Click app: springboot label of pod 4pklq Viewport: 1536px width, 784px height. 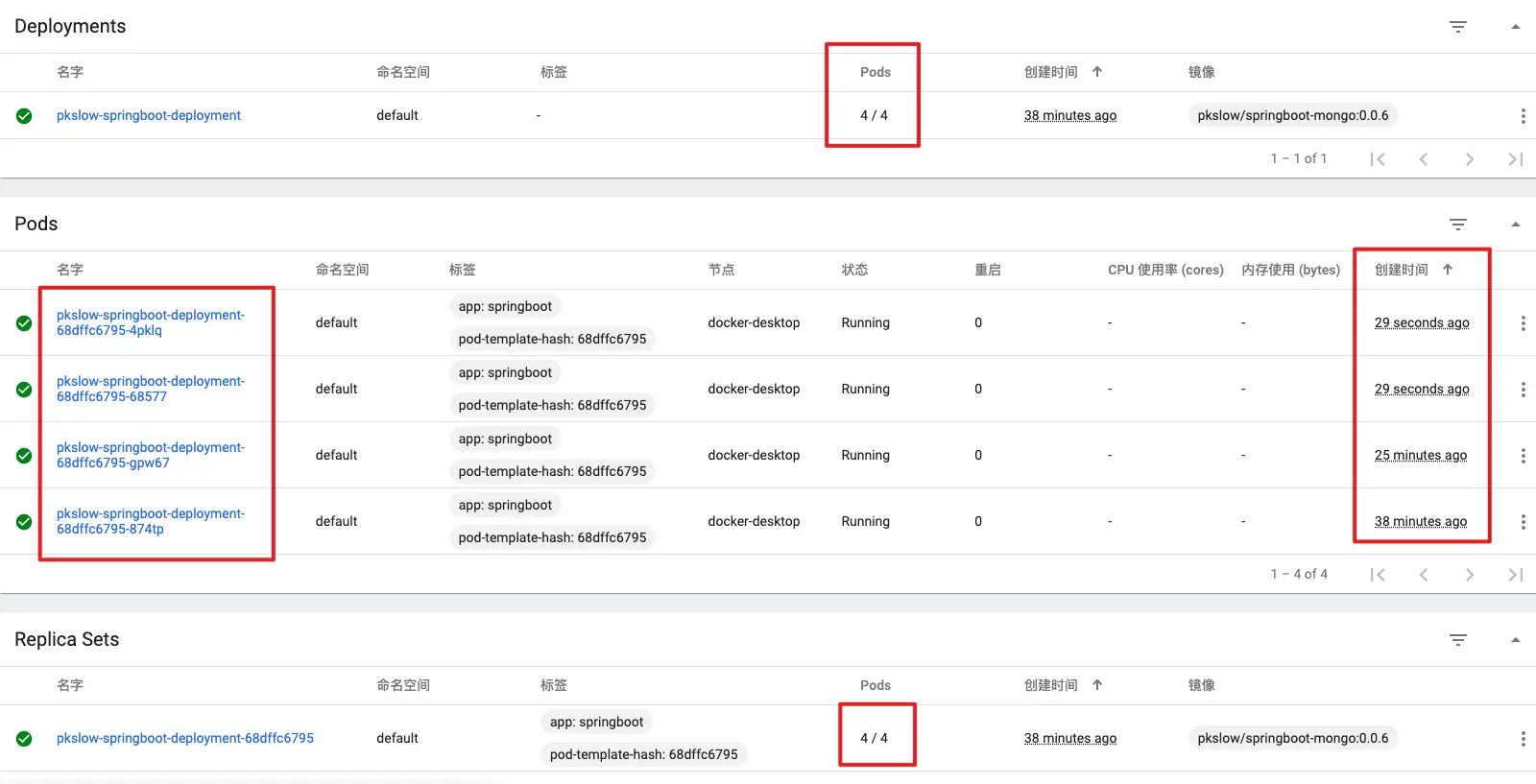(505, 306)
